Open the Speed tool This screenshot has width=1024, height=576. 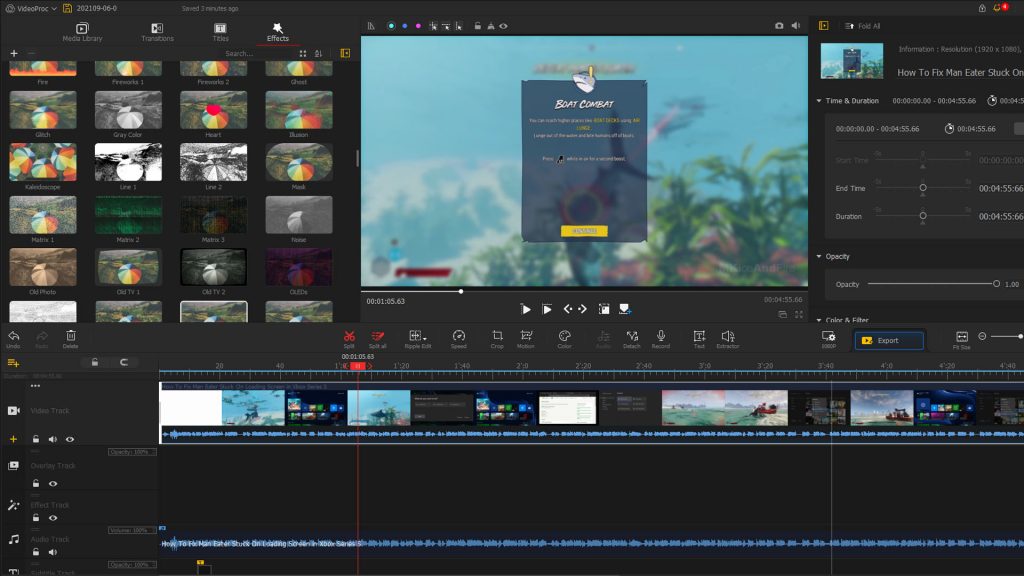[x=459, y=339]
